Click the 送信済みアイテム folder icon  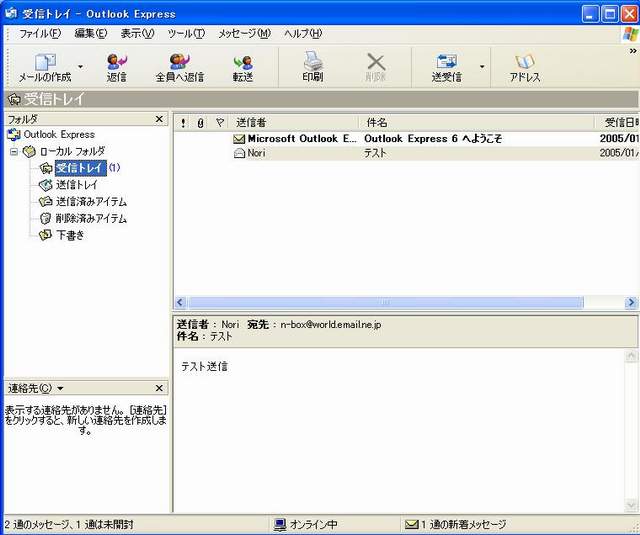[46, 202]
